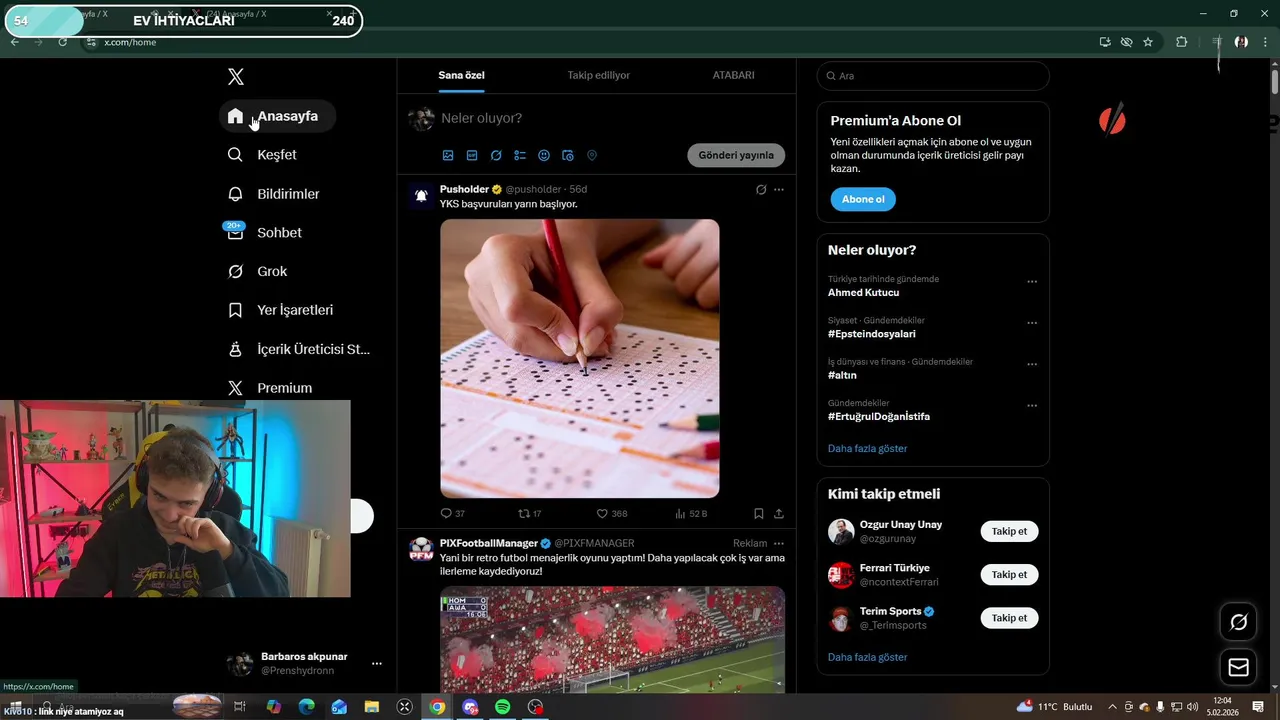This screenshot has height=720, width=1280.
Task: Bookmark the Pusholder post
Action: (x=758, y=513)
